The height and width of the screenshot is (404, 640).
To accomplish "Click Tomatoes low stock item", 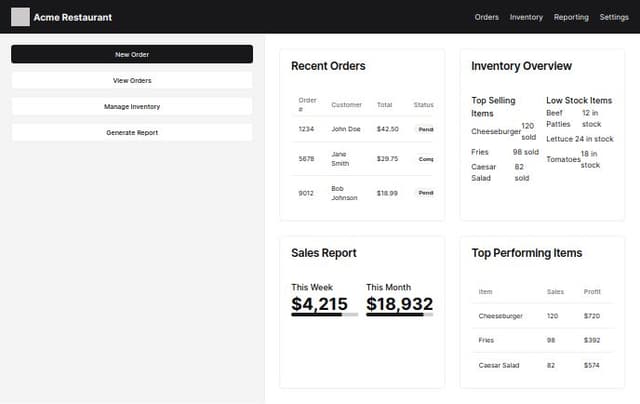I will (x=563, y=159).
